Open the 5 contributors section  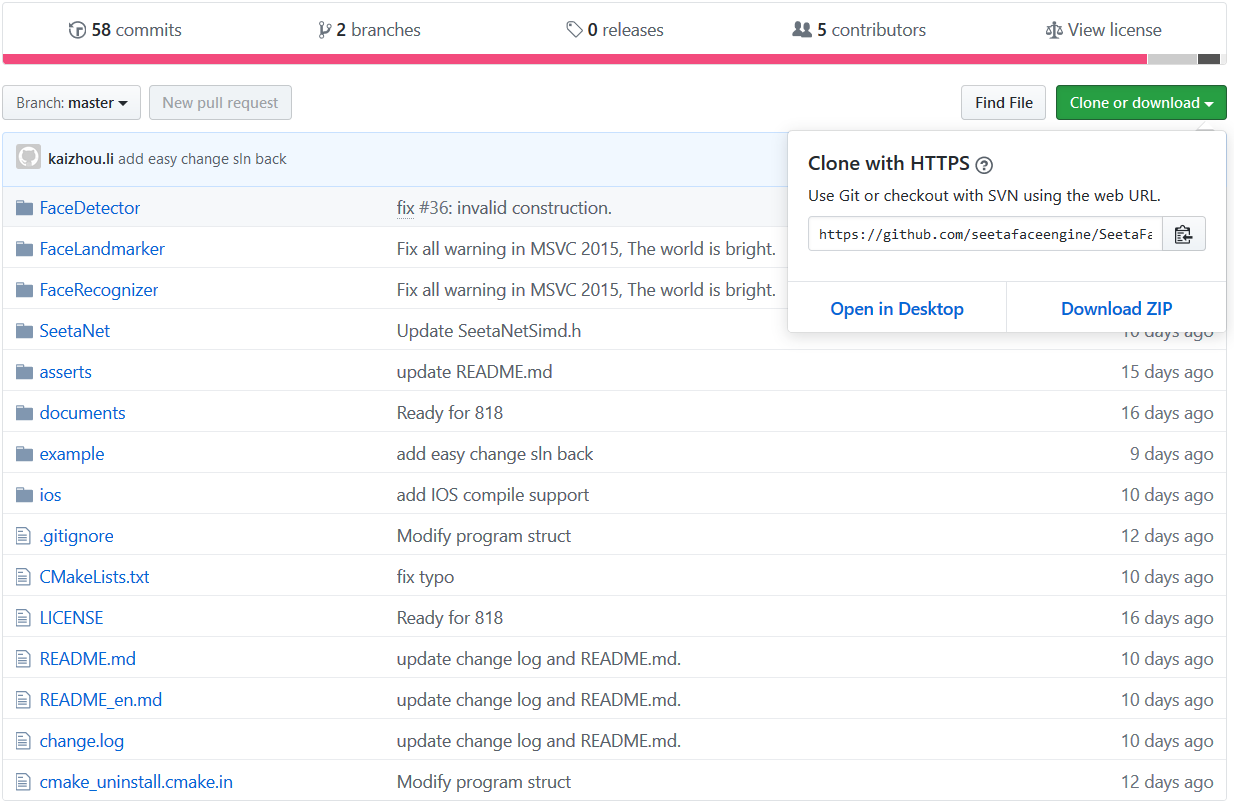(858, 29)
